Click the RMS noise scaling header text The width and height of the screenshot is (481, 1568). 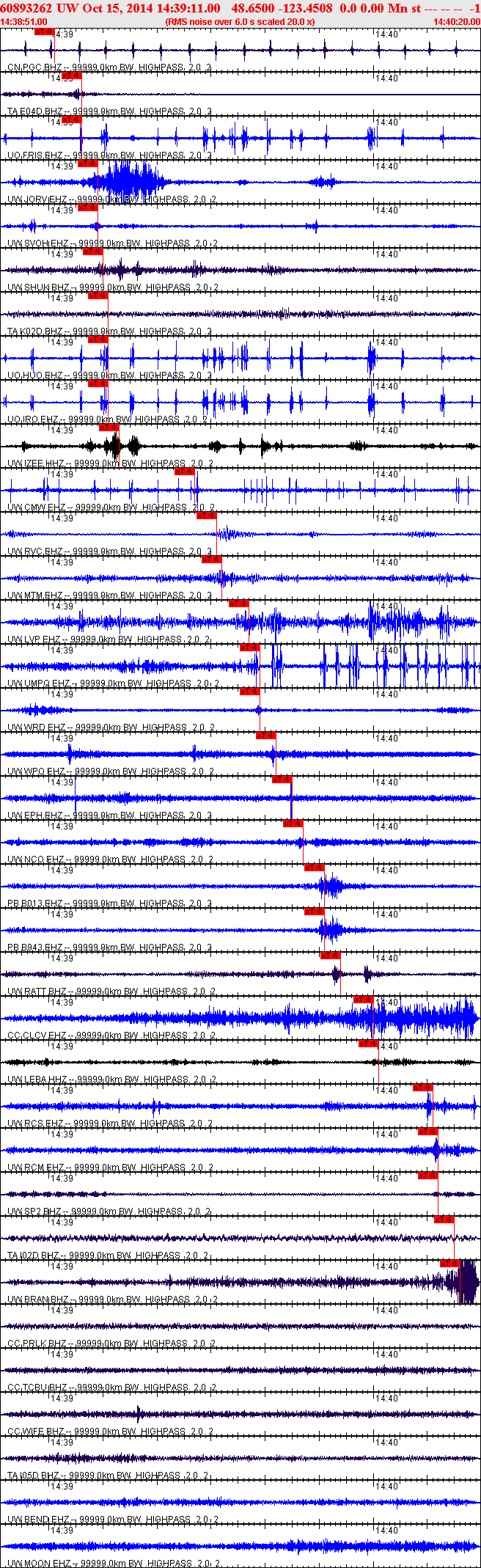(240, 22)
